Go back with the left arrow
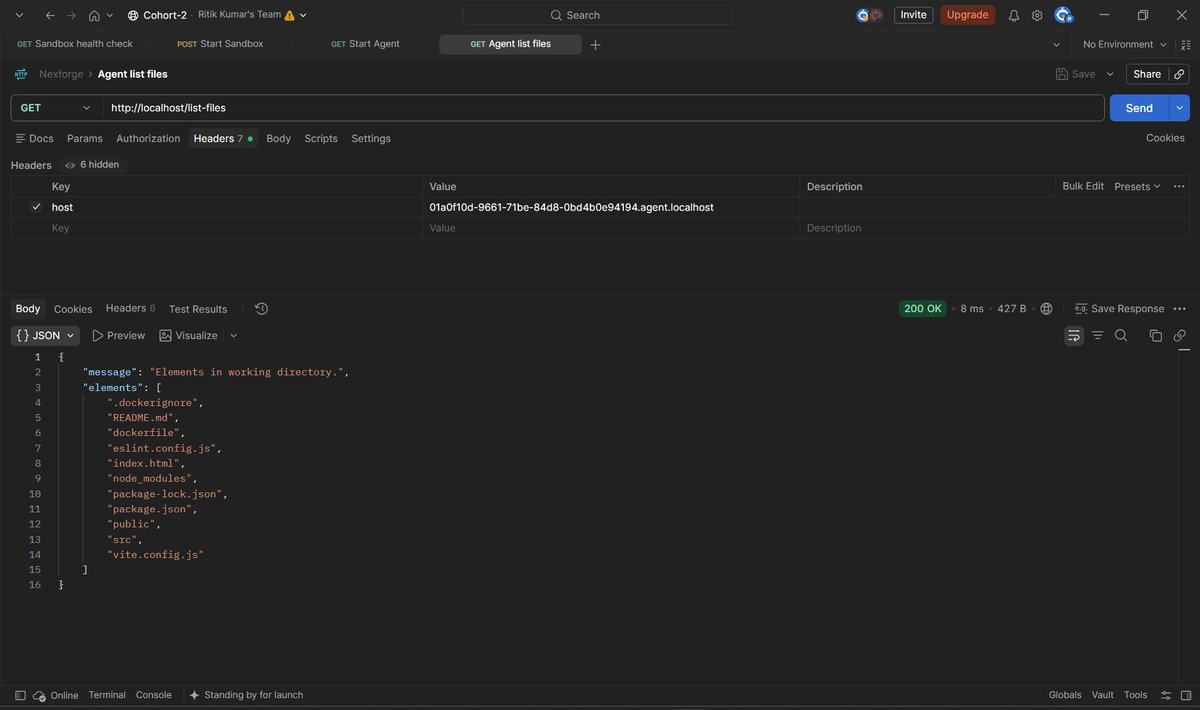 (50, 15)
